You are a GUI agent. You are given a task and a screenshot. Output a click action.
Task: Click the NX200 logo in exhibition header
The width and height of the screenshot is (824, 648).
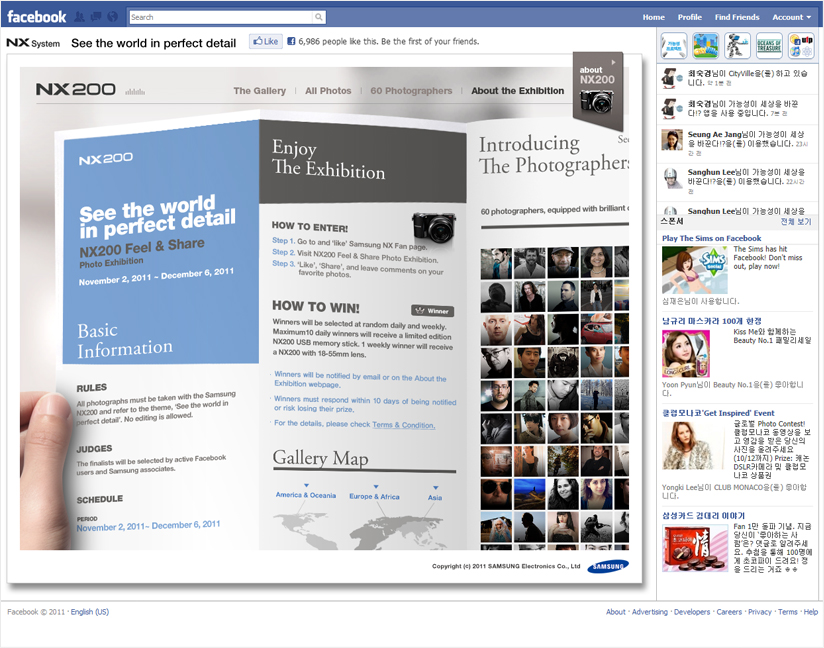coord(76,89)
